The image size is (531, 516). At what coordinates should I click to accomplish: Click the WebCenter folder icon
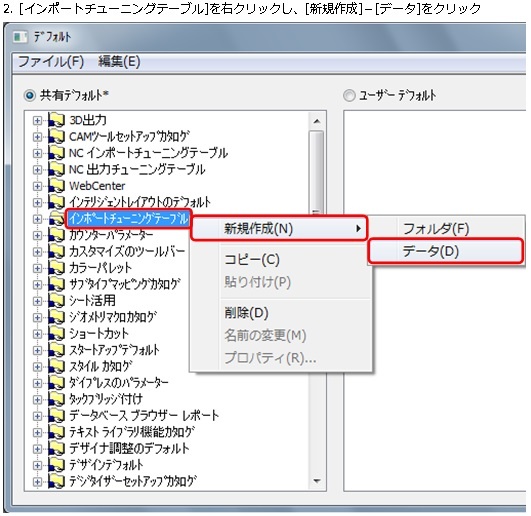pyautogui.click(x=56, y=186)
